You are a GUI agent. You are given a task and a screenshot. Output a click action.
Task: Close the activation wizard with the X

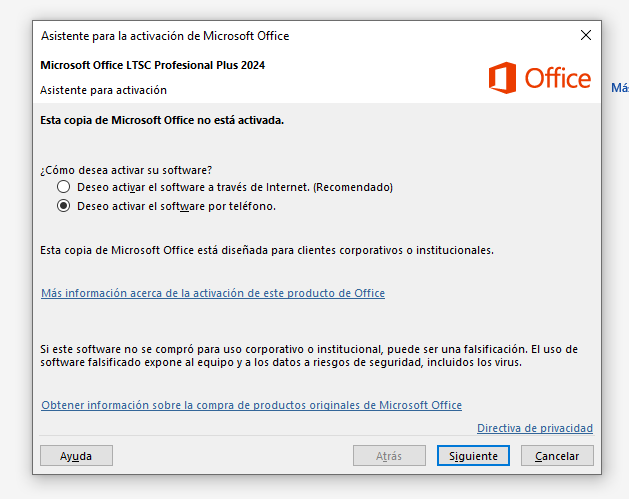click(586, 35)
